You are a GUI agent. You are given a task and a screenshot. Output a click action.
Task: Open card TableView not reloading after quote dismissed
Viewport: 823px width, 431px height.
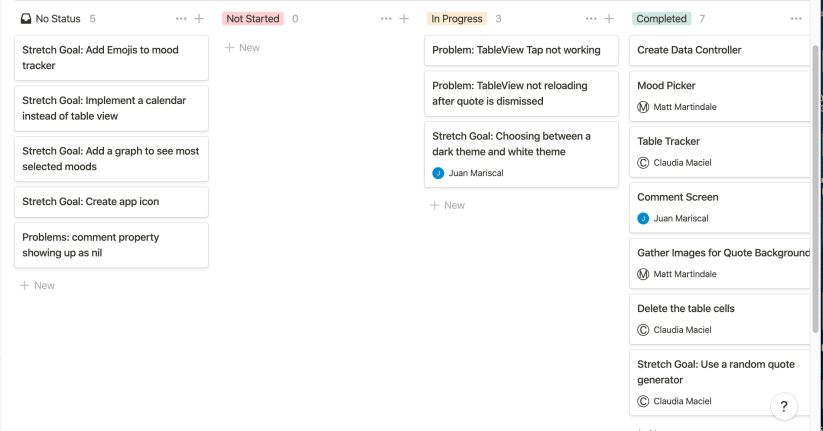pyautogui.click(x=521, y=93)
